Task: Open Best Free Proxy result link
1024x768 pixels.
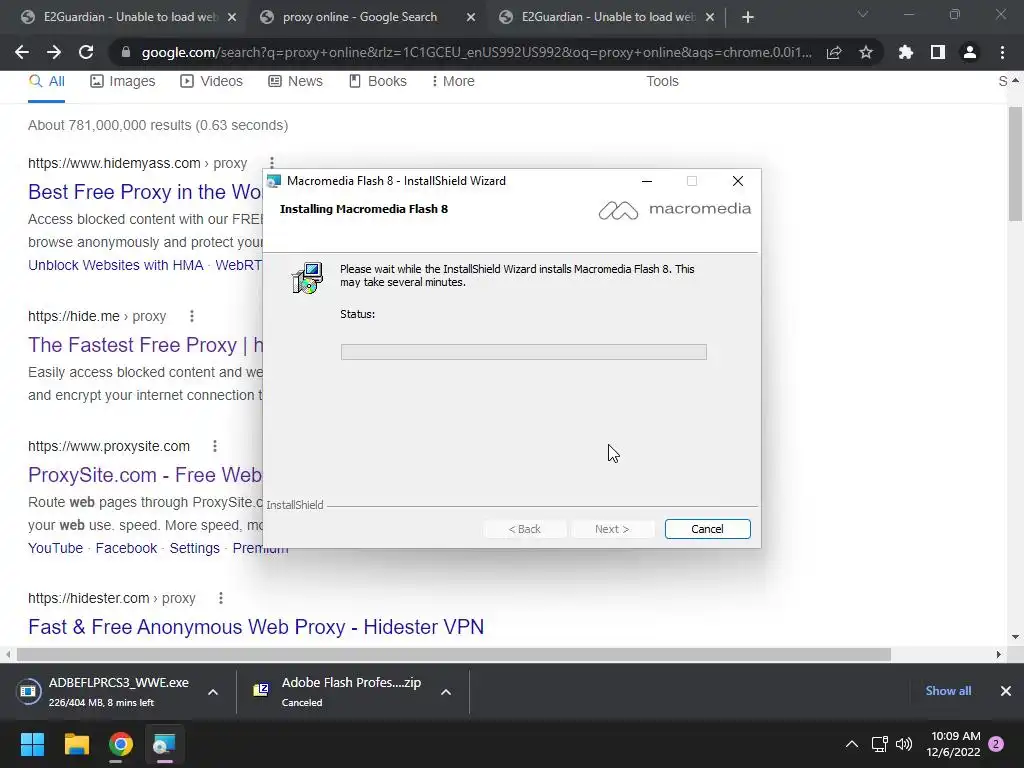Action: (x=145, y=192)
